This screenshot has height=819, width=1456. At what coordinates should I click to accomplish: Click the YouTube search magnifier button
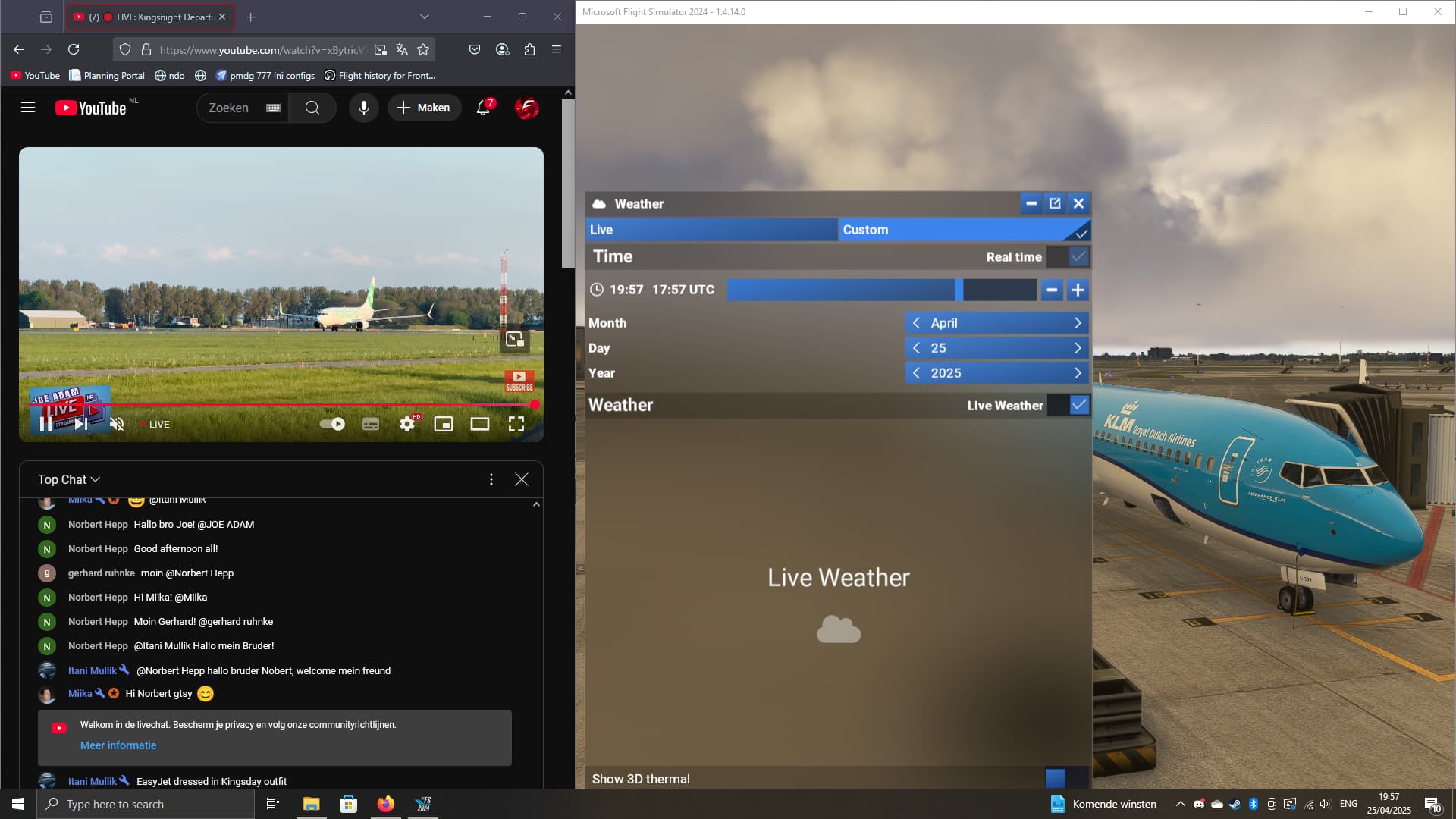tap(312, 108)
